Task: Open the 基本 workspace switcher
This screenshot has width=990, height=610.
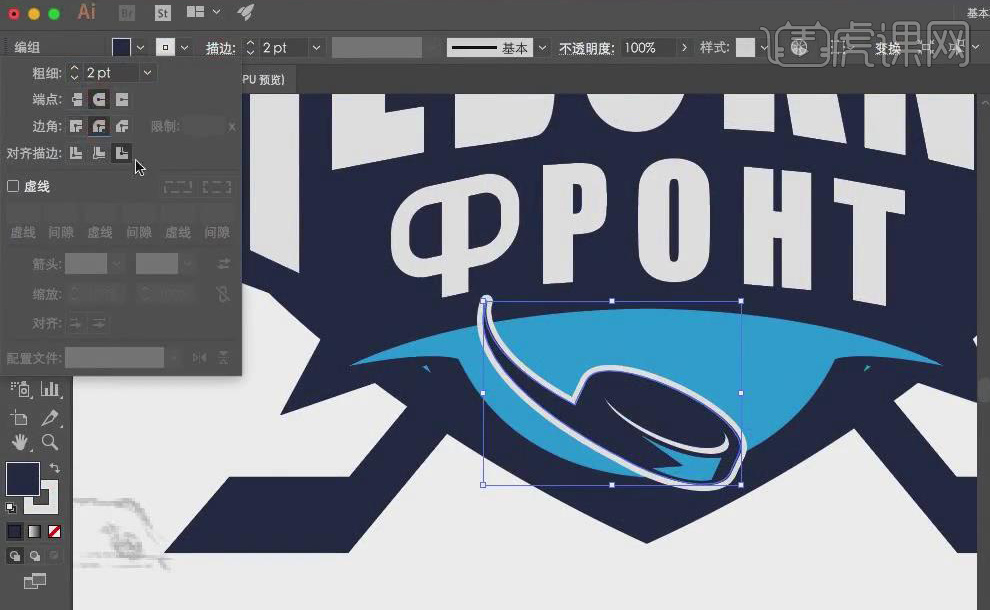Action: click(x=977, y=13)
